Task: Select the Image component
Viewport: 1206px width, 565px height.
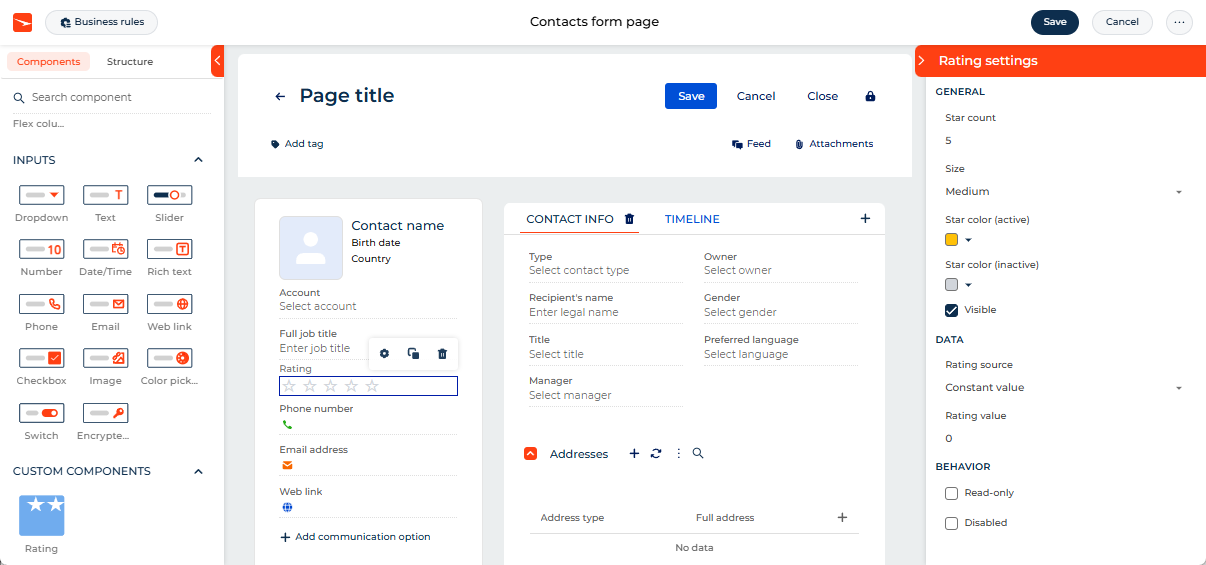Action: coord(105,366)
